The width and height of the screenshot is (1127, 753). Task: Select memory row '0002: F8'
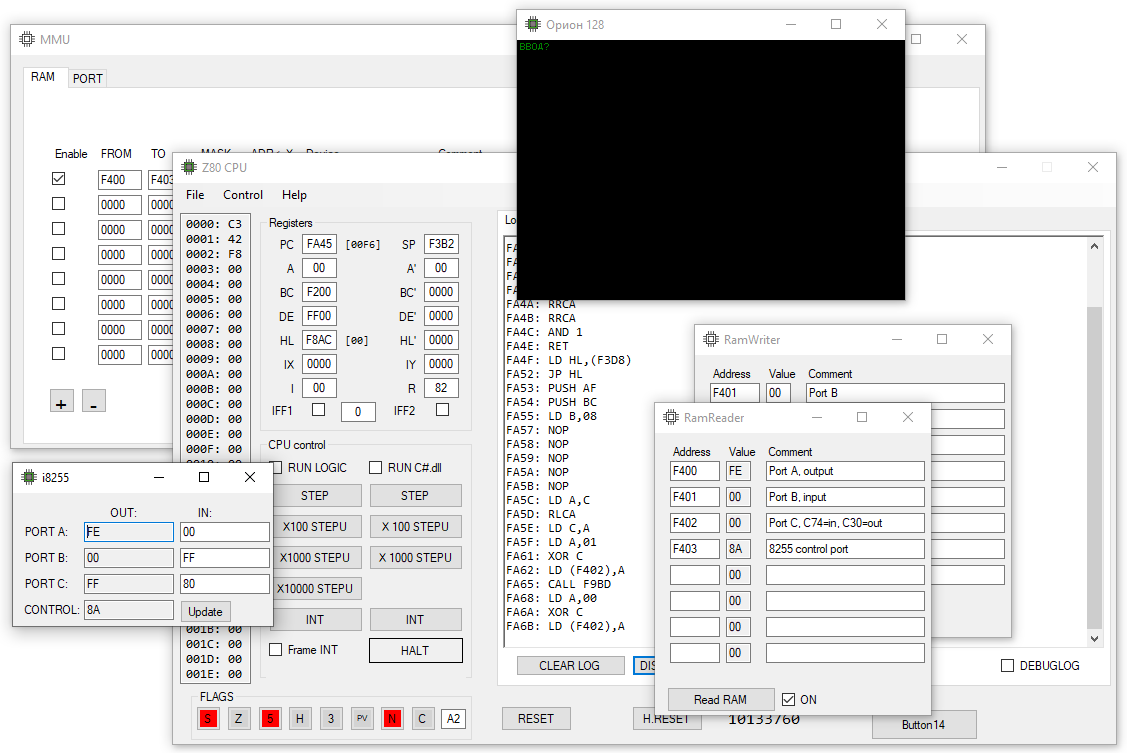214,254
